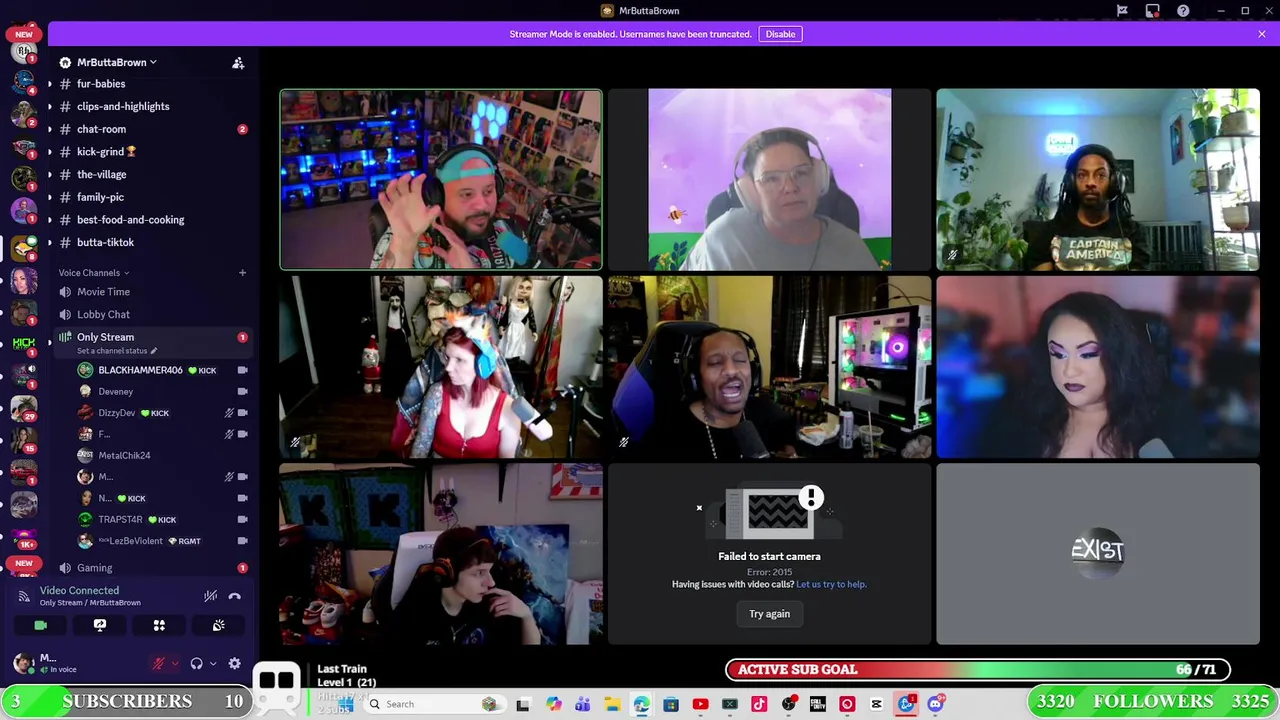Toggle deafen with the headphones icon
This screenshot has width=1280, height=720.
point(197,663)
